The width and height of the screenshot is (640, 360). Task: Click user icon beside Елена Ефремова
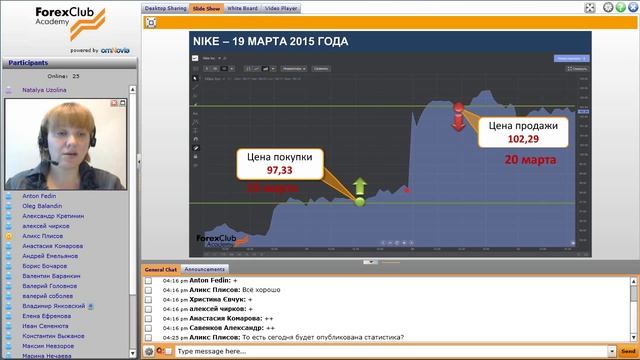tap(9, 316)
